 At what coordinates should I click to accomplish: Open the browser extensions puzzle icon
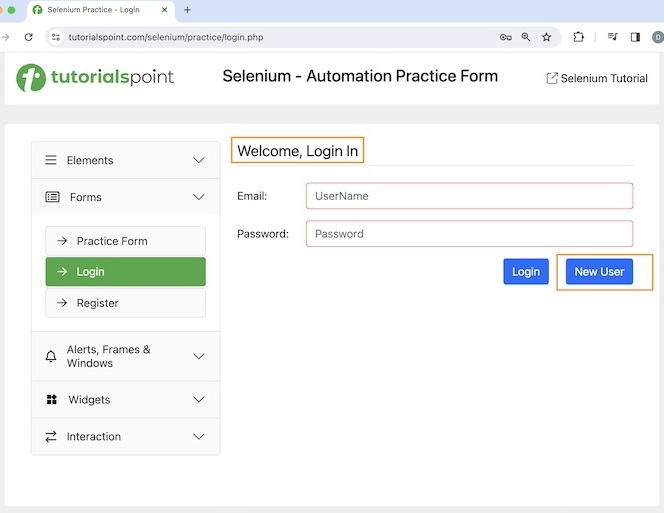pyautogui.click(x=579, y=37)
